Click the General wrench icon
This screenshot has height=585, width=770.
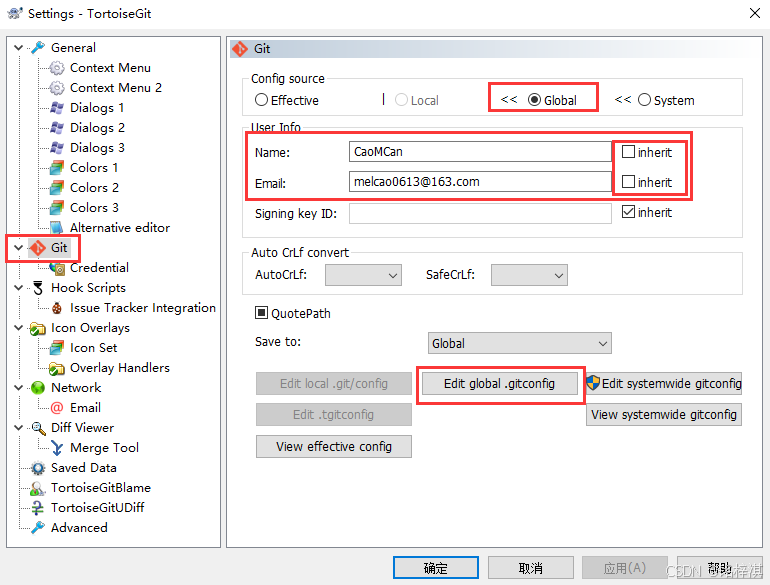tap(38, 48)
